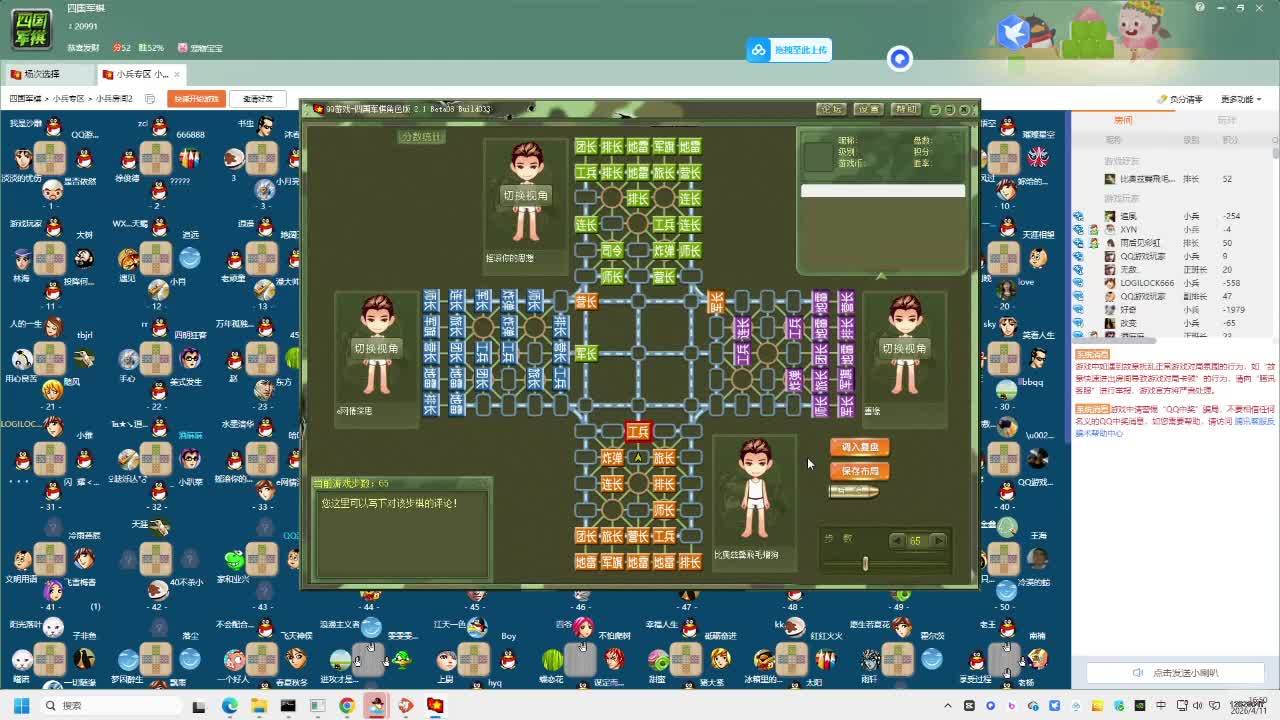Image resolution: width=1280 pixels, height=720 pixels.
Task: Click the bullet icon below 保存布局
Action: tap(854, 492)
